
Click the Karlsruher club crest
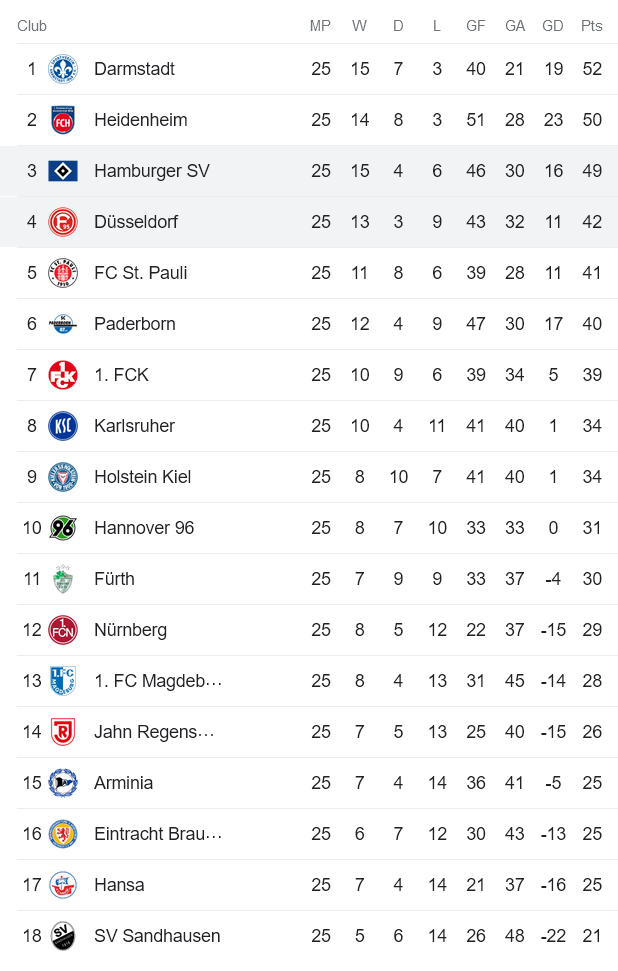click(63, 426)
